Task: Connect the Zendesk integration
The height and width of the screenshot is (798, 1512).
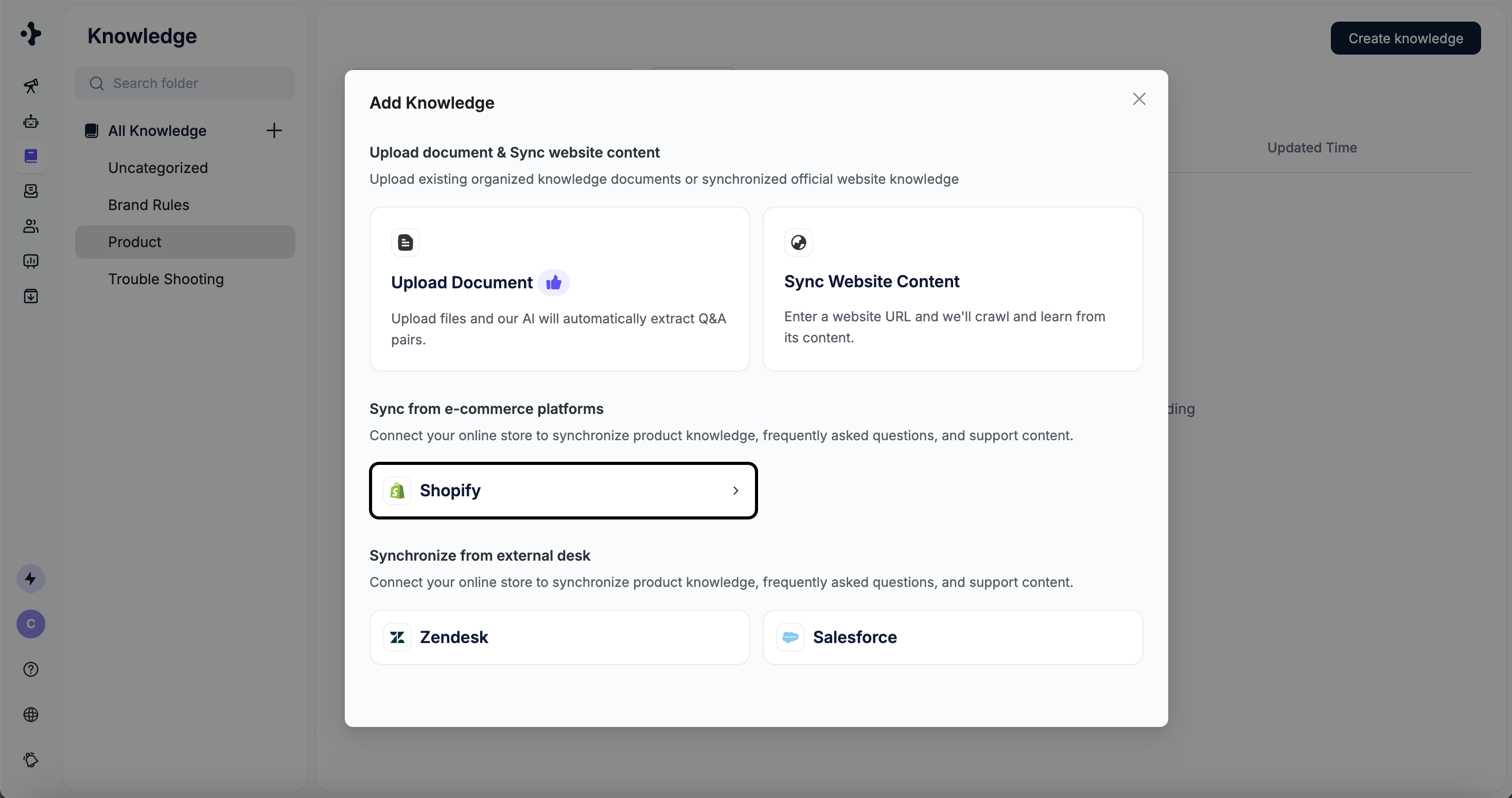Action: point(559,637)
